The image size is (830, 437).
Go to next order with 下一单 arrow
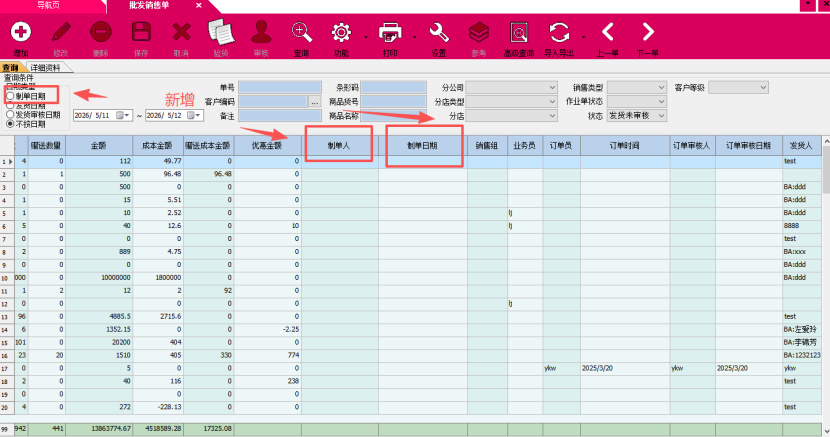coord(648,32)
